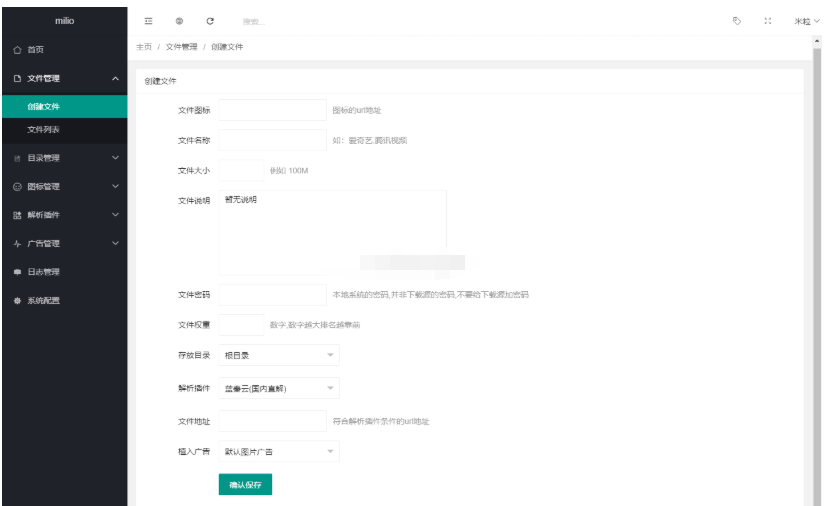Click the 确认保存 button
This screenshot has width=828, height=506.
pyautogui.click(x=245, y=484)
